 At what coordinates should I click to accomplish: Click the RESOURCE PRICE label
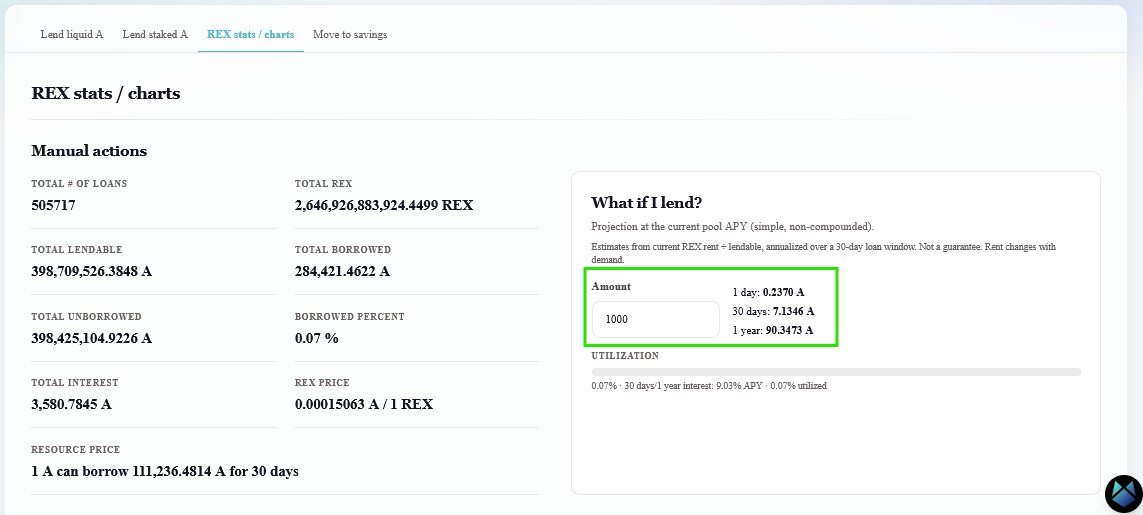point(76,449)
